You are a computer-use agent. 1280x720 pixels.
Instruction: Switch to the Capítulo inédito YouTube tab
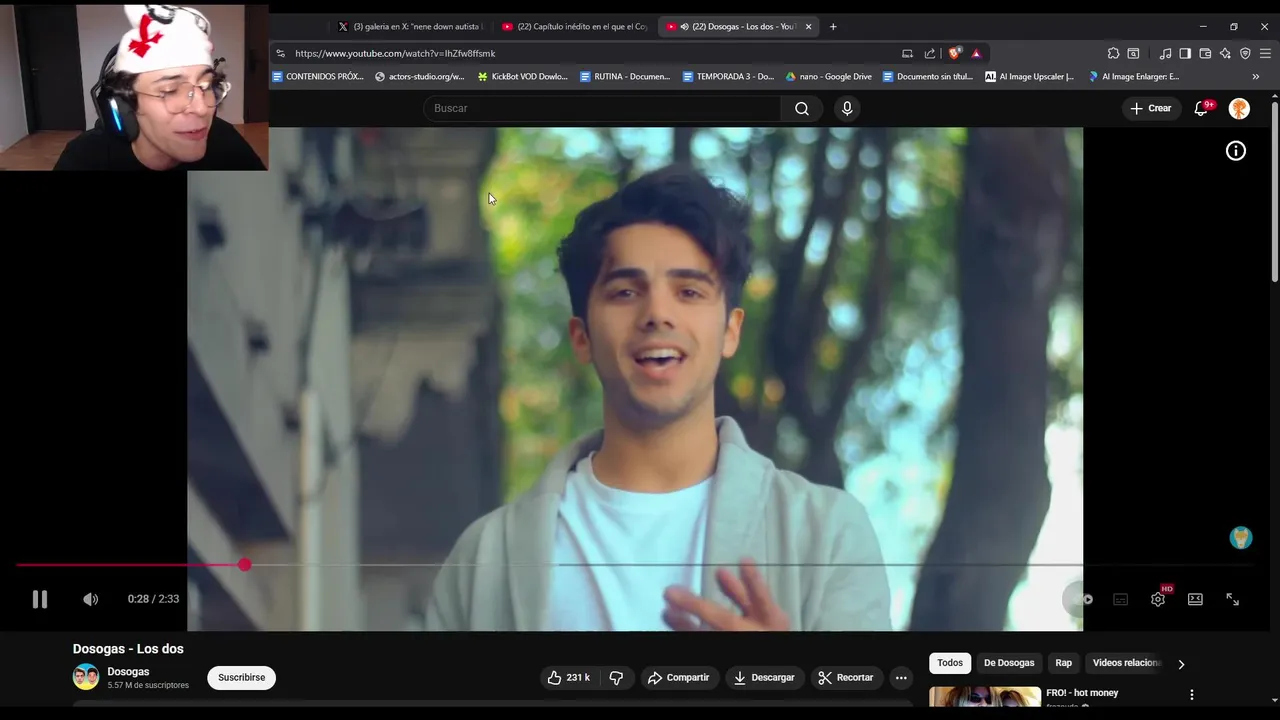[575, 27]
